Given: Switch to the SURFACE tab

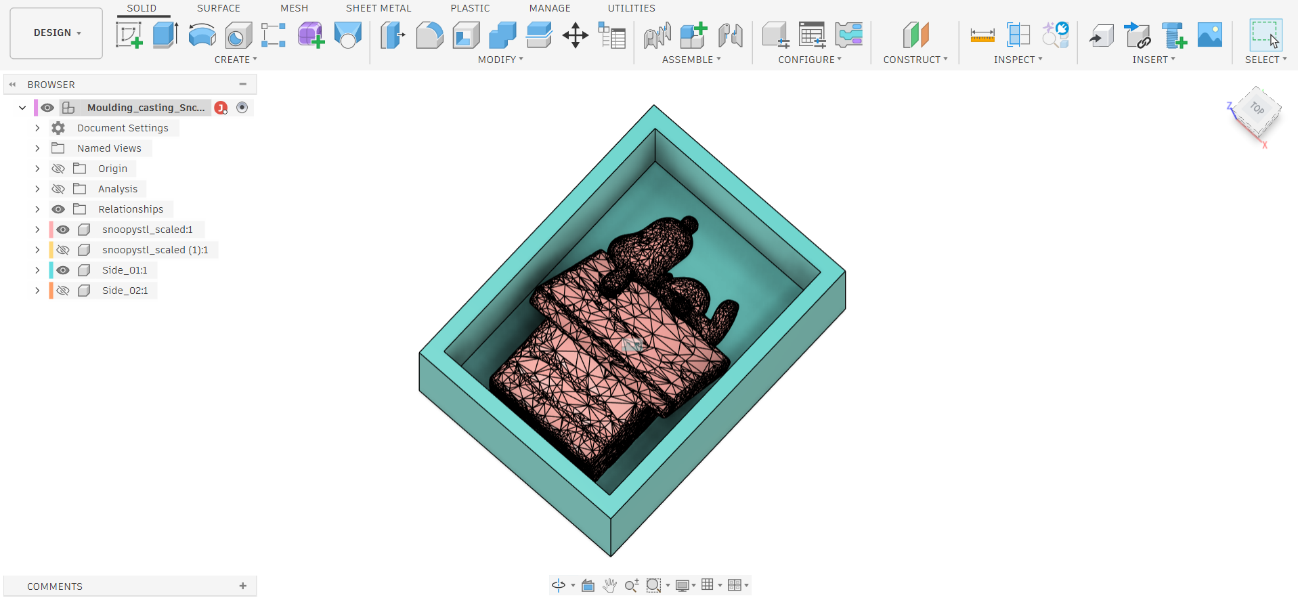Looking at the screenshot, I should 218,8.
